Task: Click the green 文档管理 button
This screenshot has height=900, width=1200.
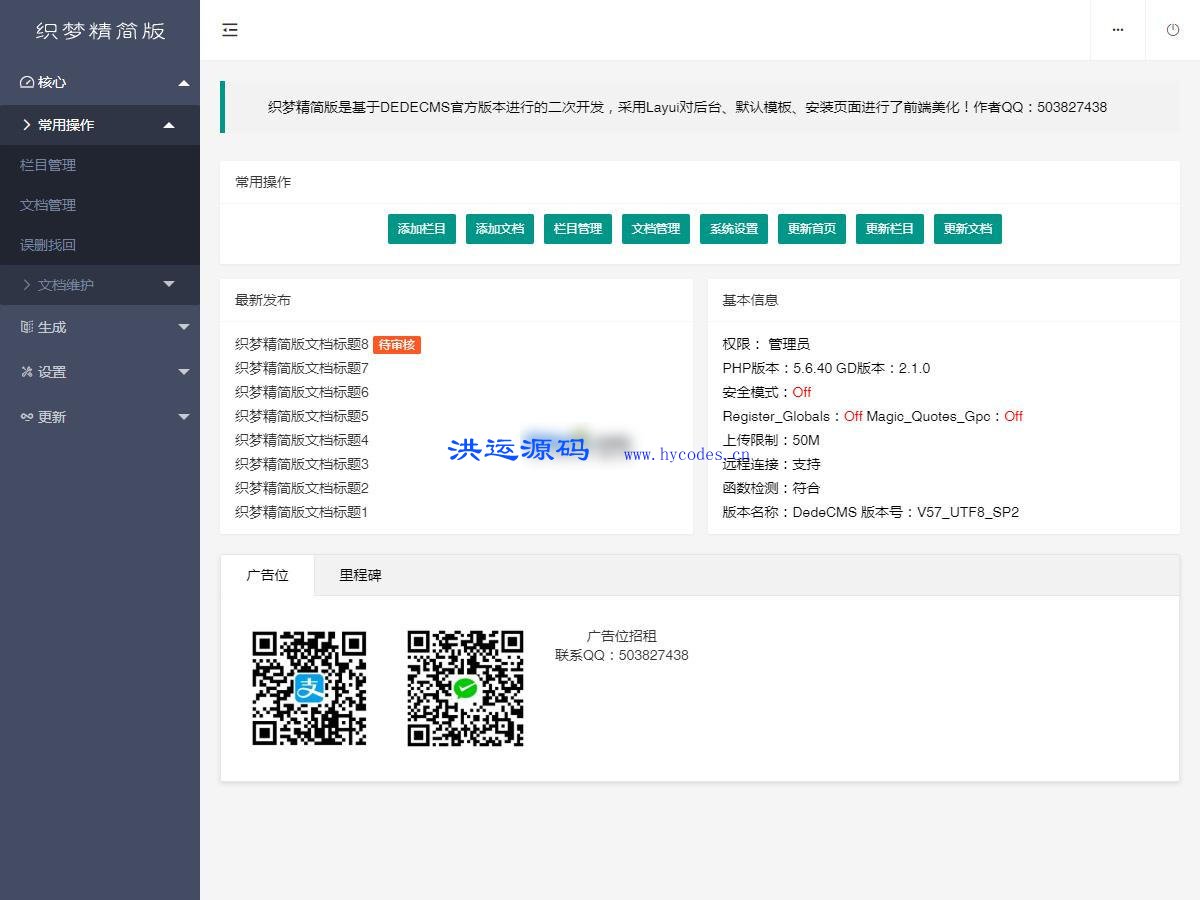Action: [x=656, y=229]
